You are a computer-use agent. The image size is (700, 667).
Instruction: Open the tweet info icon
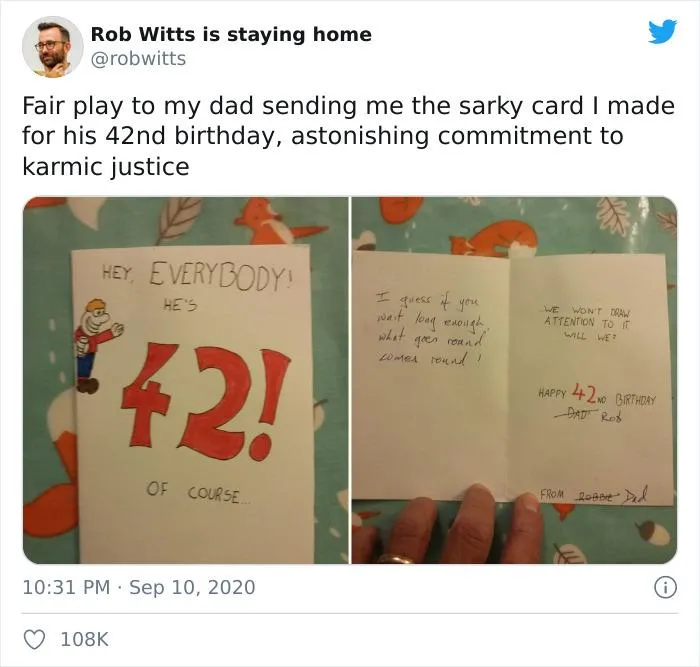tap(665, 588)
